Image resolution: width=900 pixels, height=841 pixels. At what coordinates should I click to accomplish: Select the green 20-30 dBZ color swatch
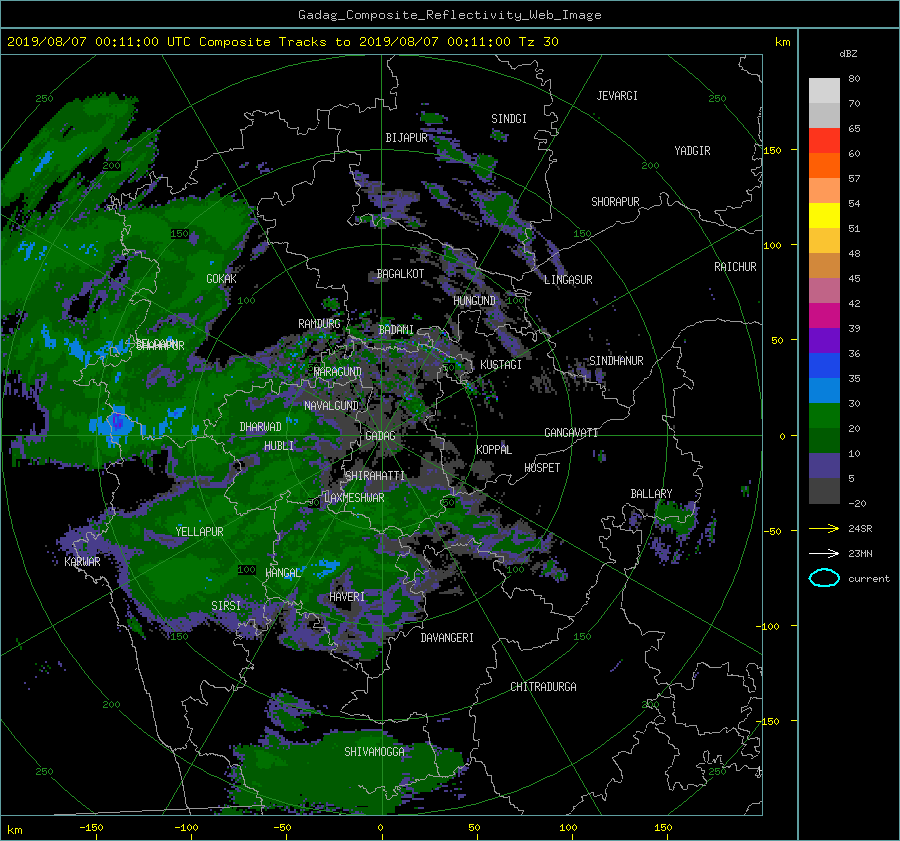click(x=824, y=415)
